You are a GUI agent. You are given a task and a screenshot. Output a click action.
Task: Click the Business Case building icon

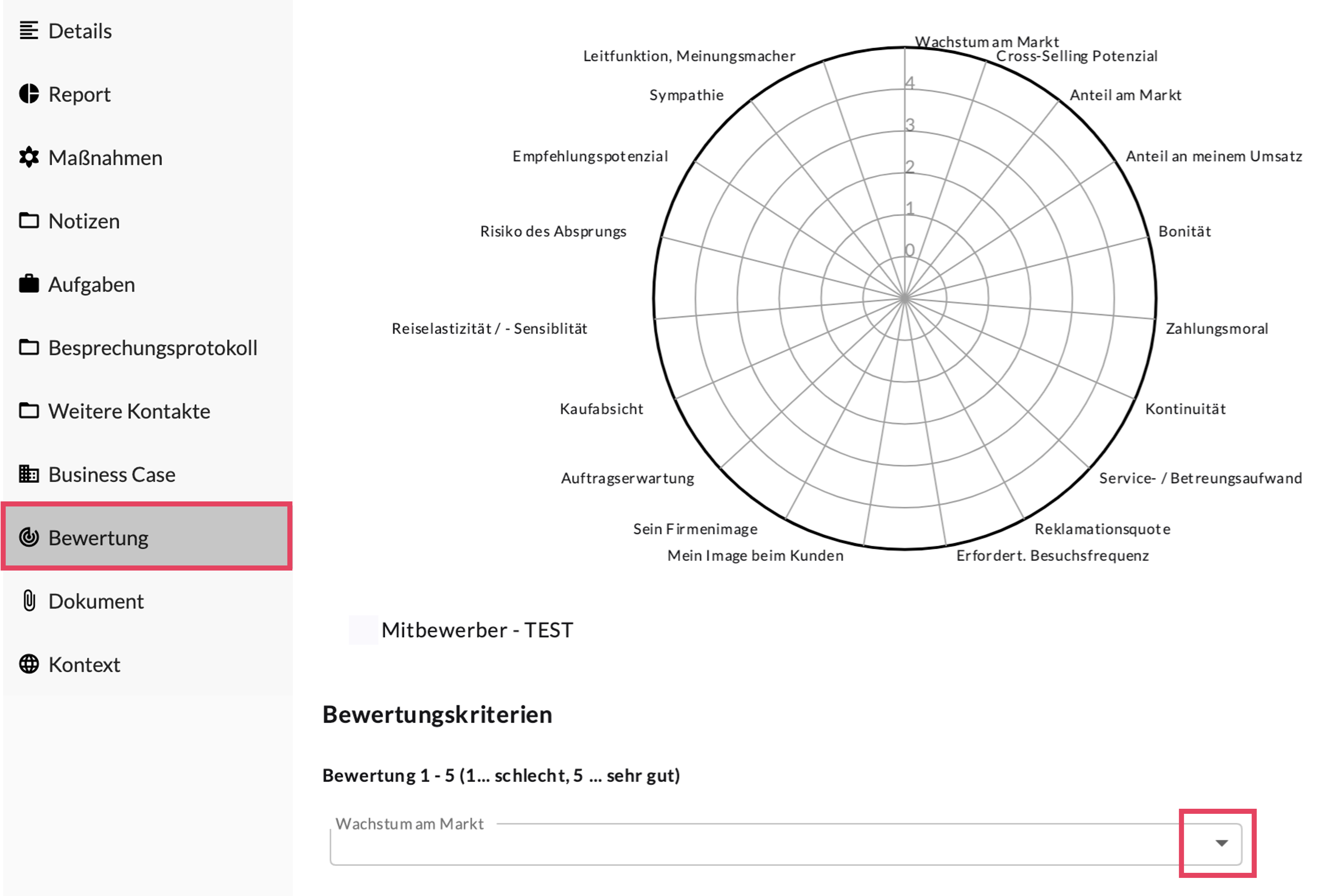point(29,474)
